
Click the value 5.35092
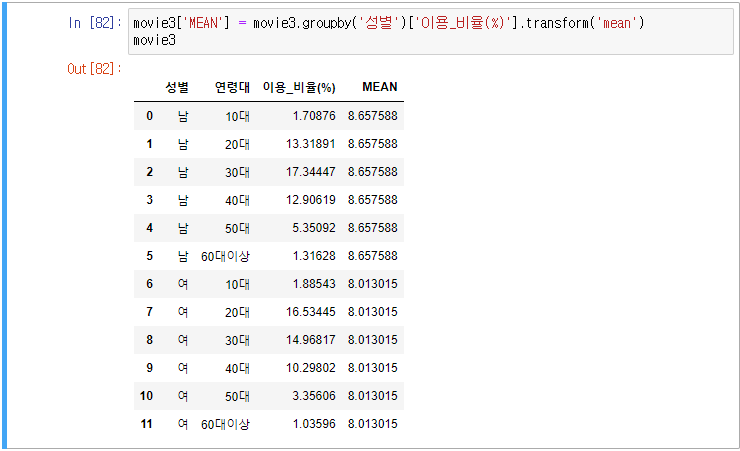(314, 228)
